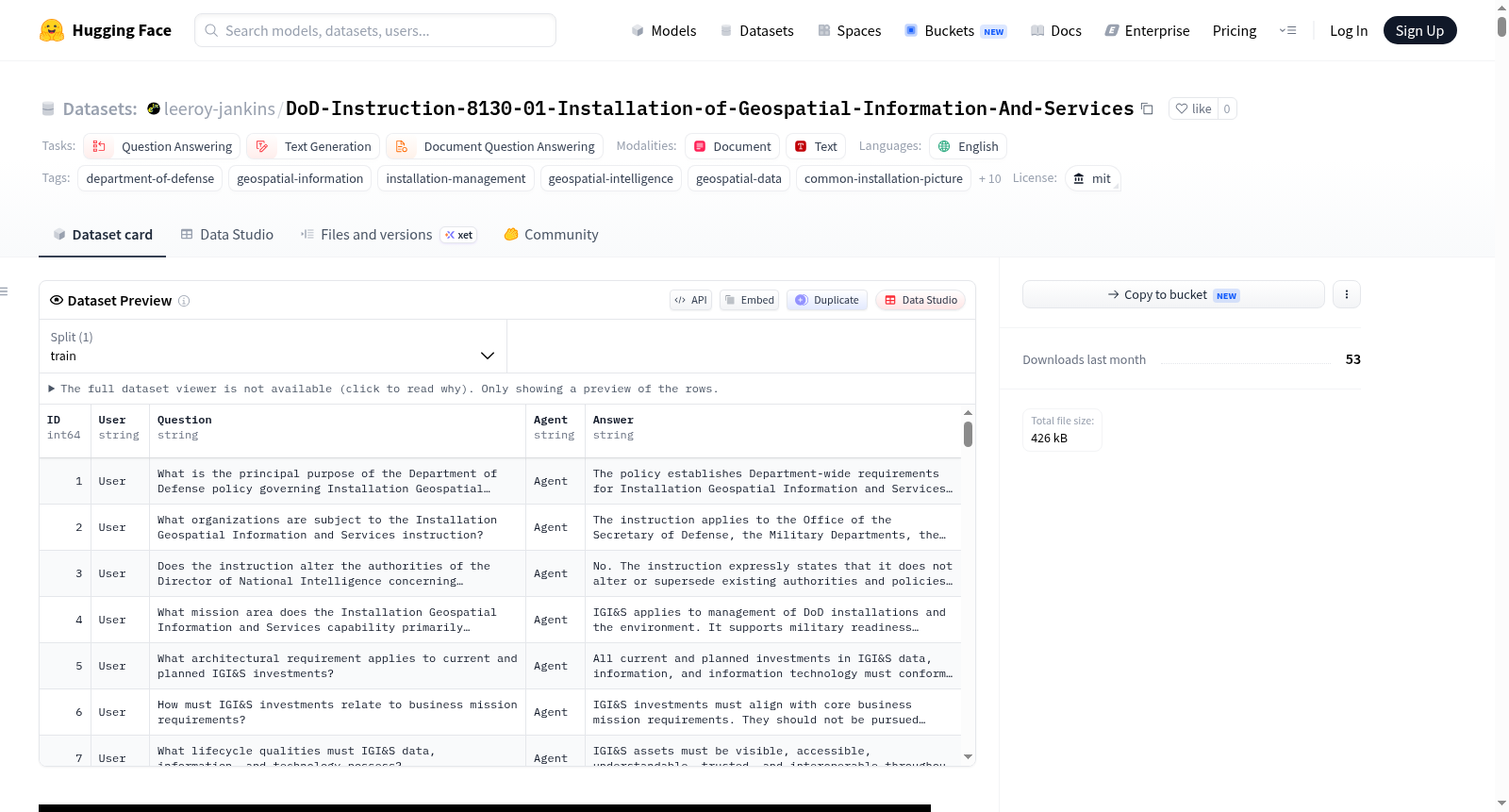Click the Sign Up button
This screenshot has width=1509, height=812.
pyautogui.click(x=1419, y=30)
